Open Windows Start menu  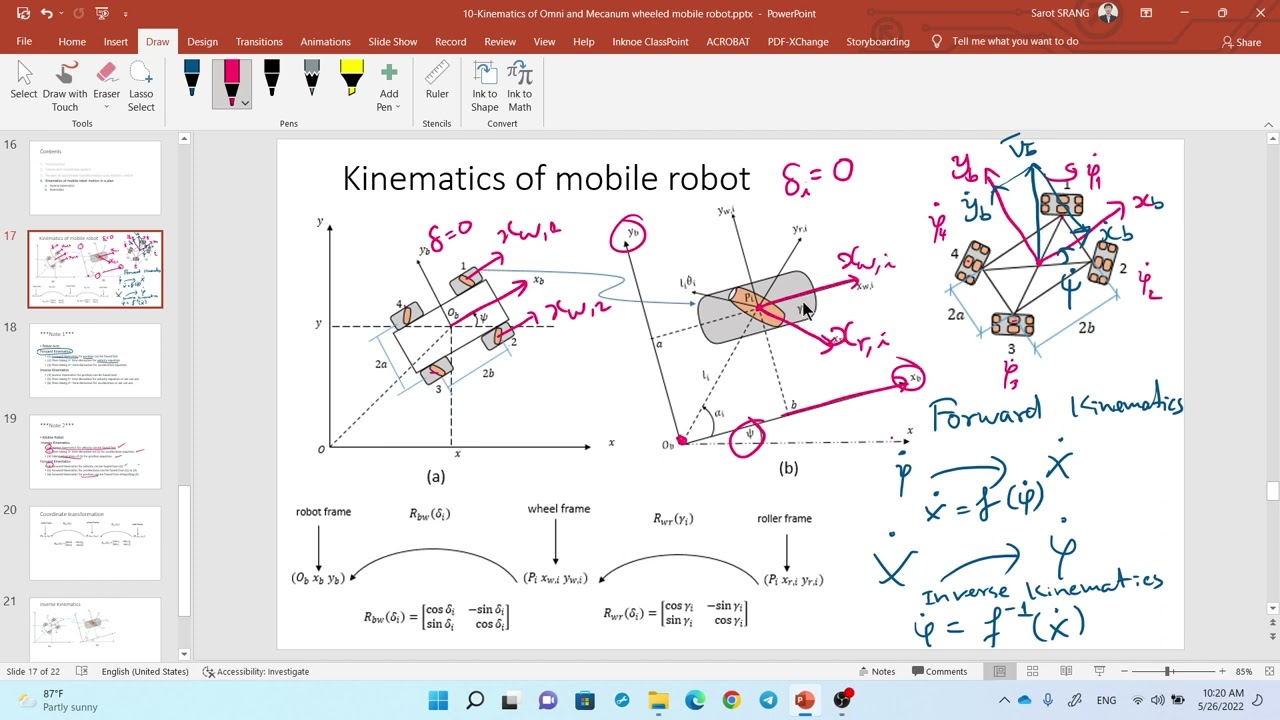click(x=438, y=700)
